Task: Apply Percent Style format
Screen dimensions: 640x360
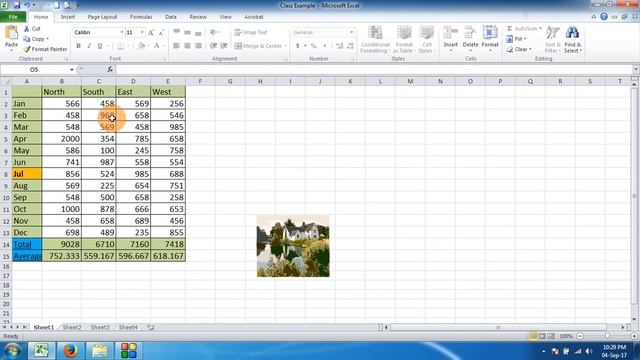Action: coord(313,46)
